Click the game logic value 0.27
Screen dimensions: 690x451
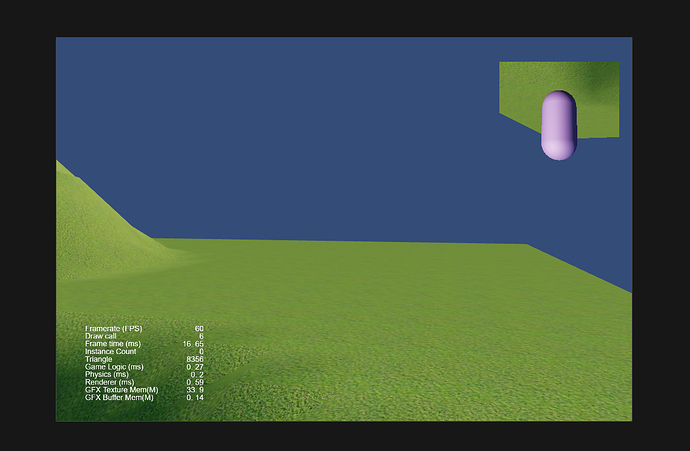195,367
